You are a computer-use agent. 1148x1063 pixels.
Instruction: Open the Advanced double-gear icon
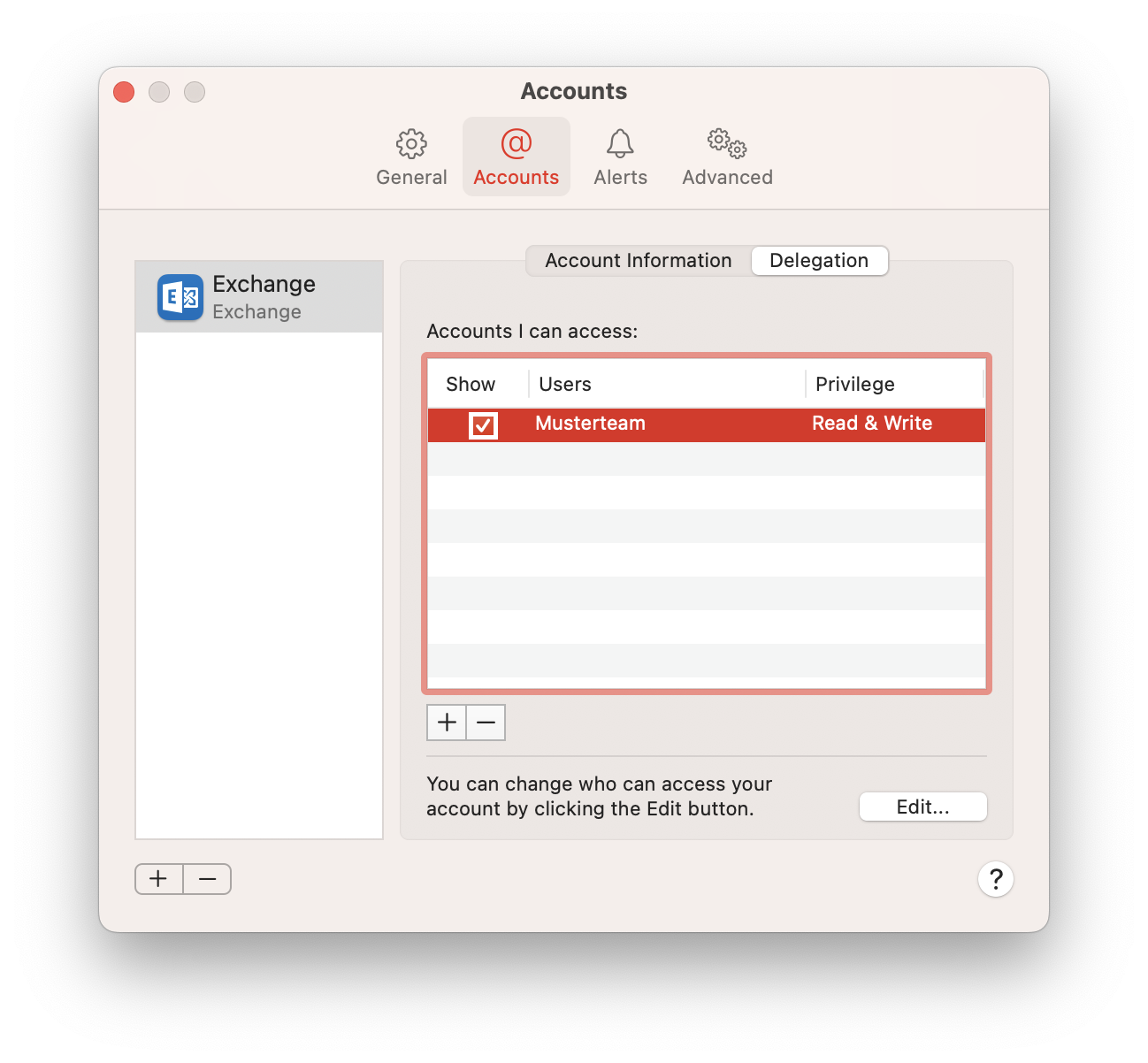click(727, 144)
